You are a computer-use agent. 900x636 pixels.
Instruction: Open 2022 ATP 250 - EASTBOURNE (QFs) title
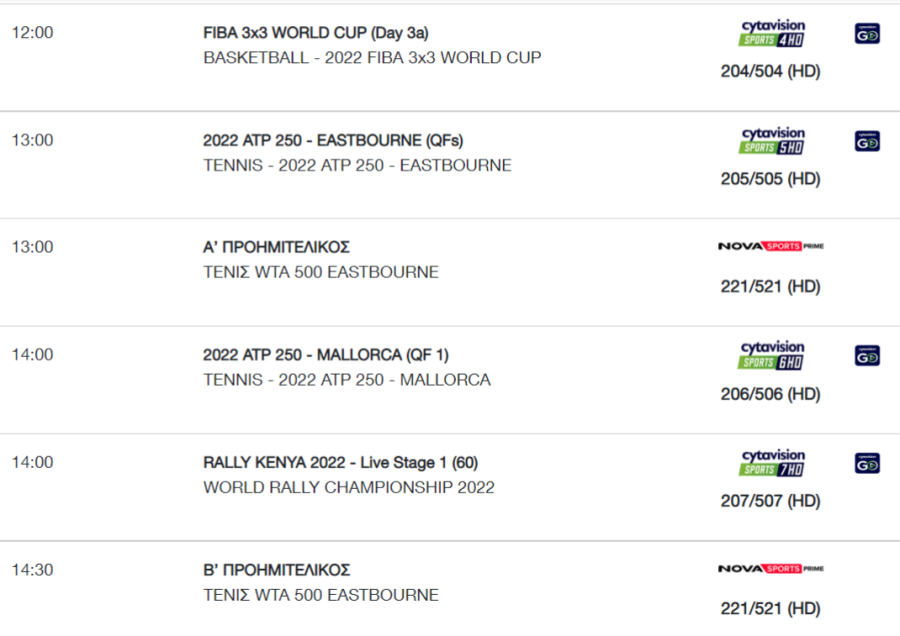click(333, 140)
